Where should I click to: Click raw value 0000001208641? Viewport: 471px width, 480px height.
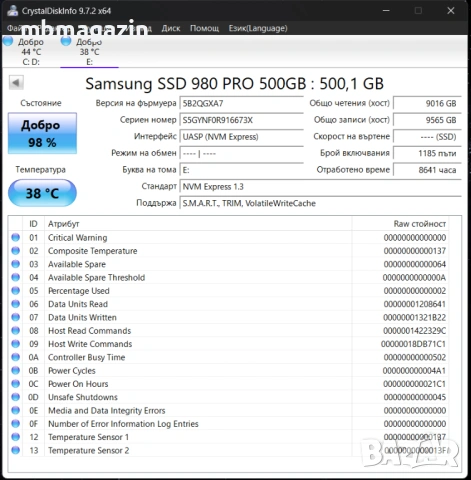point(415,304)
